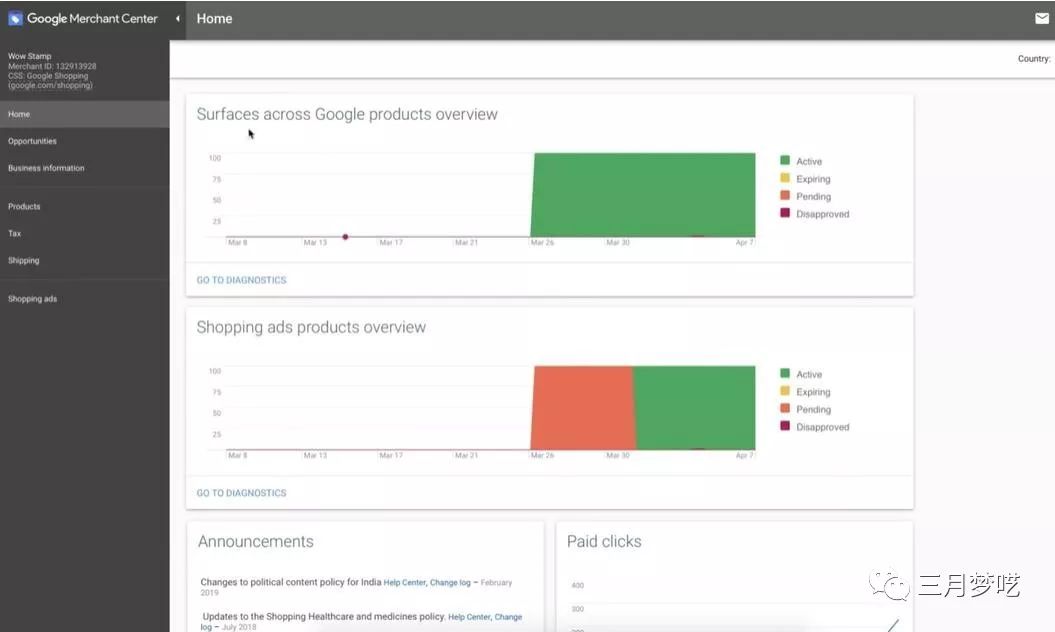Viewport: 1055px width, 632px height.
Task: Open the mail notifications icon
Action: click(x=1042, y=19)
